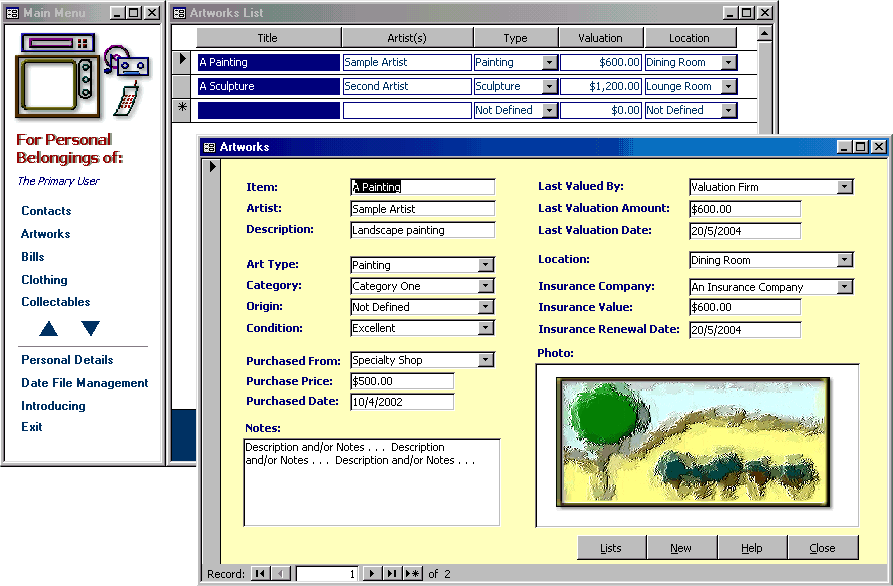Screen dimensions: 893x586
Task: Open Location dropdown for A Sculpture row
Action: [x=728, y=87]
